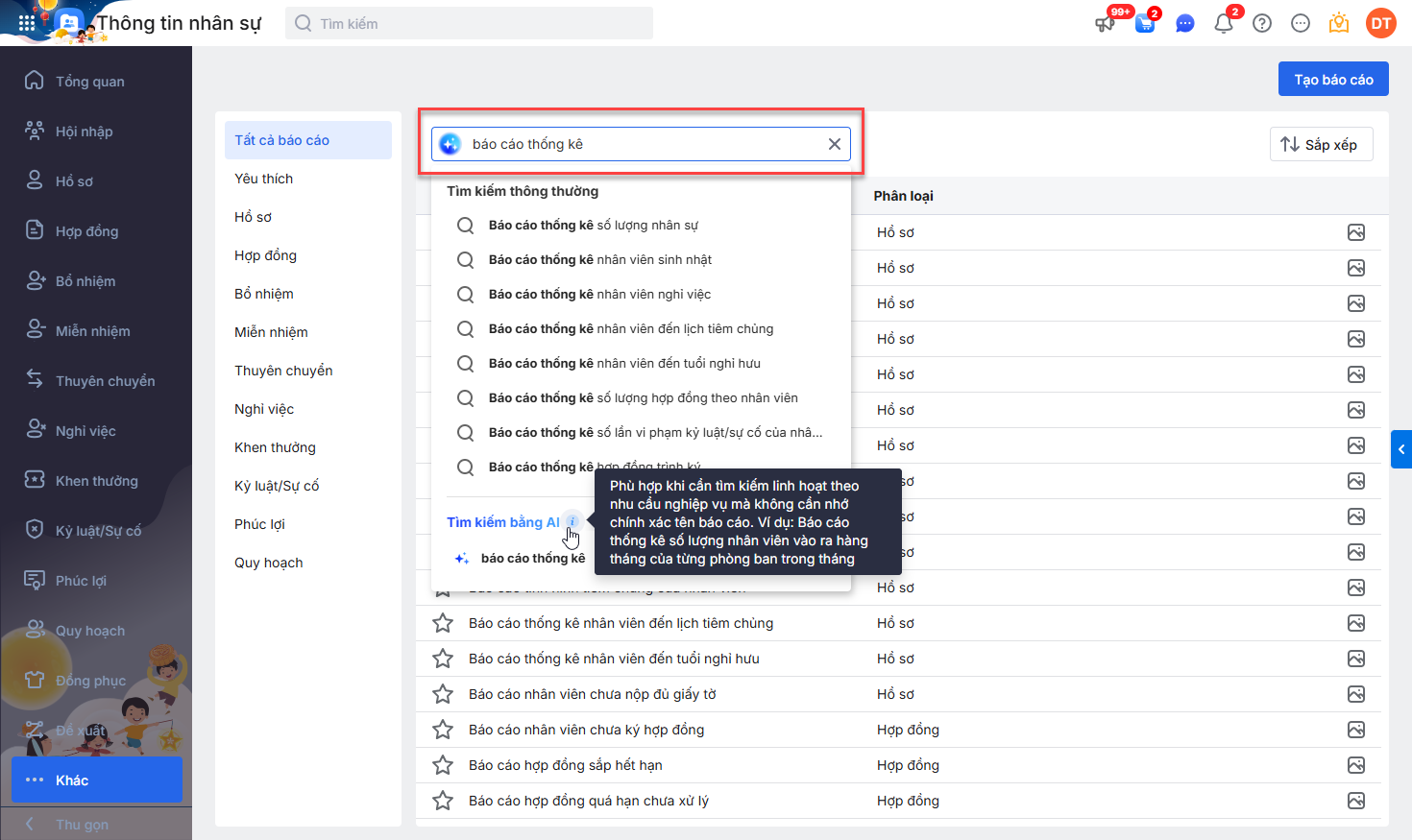Select the Miễn nhiệm report category
This screenshot has width=1412, height=840.
click(308, 332)
